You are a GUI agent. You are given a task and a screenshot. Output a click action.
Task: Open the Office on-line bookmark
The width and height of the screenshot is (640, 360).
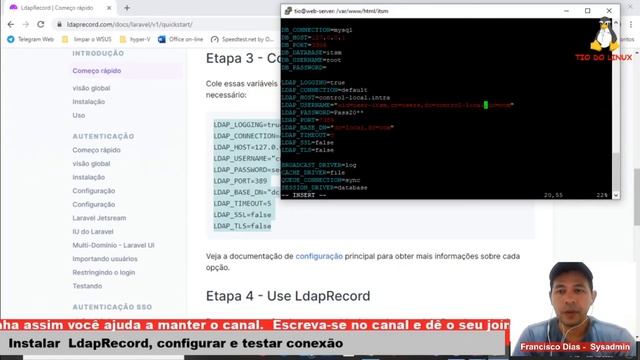(x=180, y=39)
